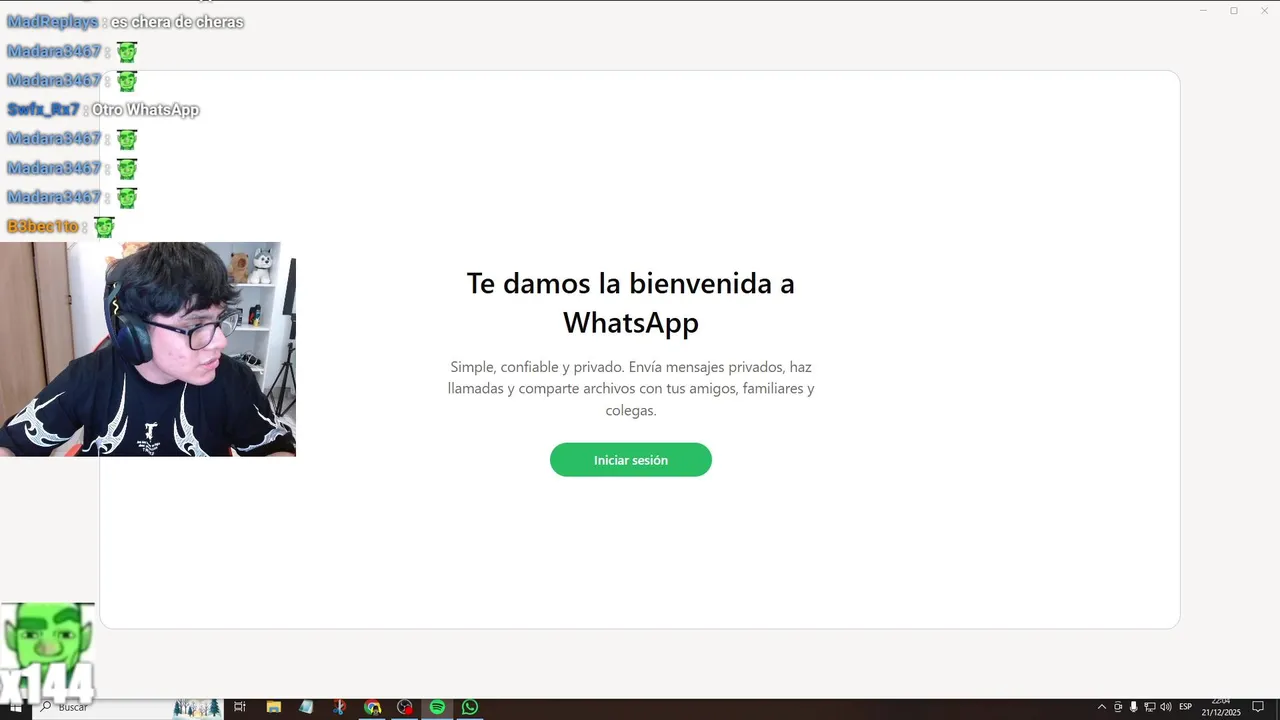Open the Notepad-style taskbar app icon
This screenshot has height=720, width=1280.
(306, 707)
